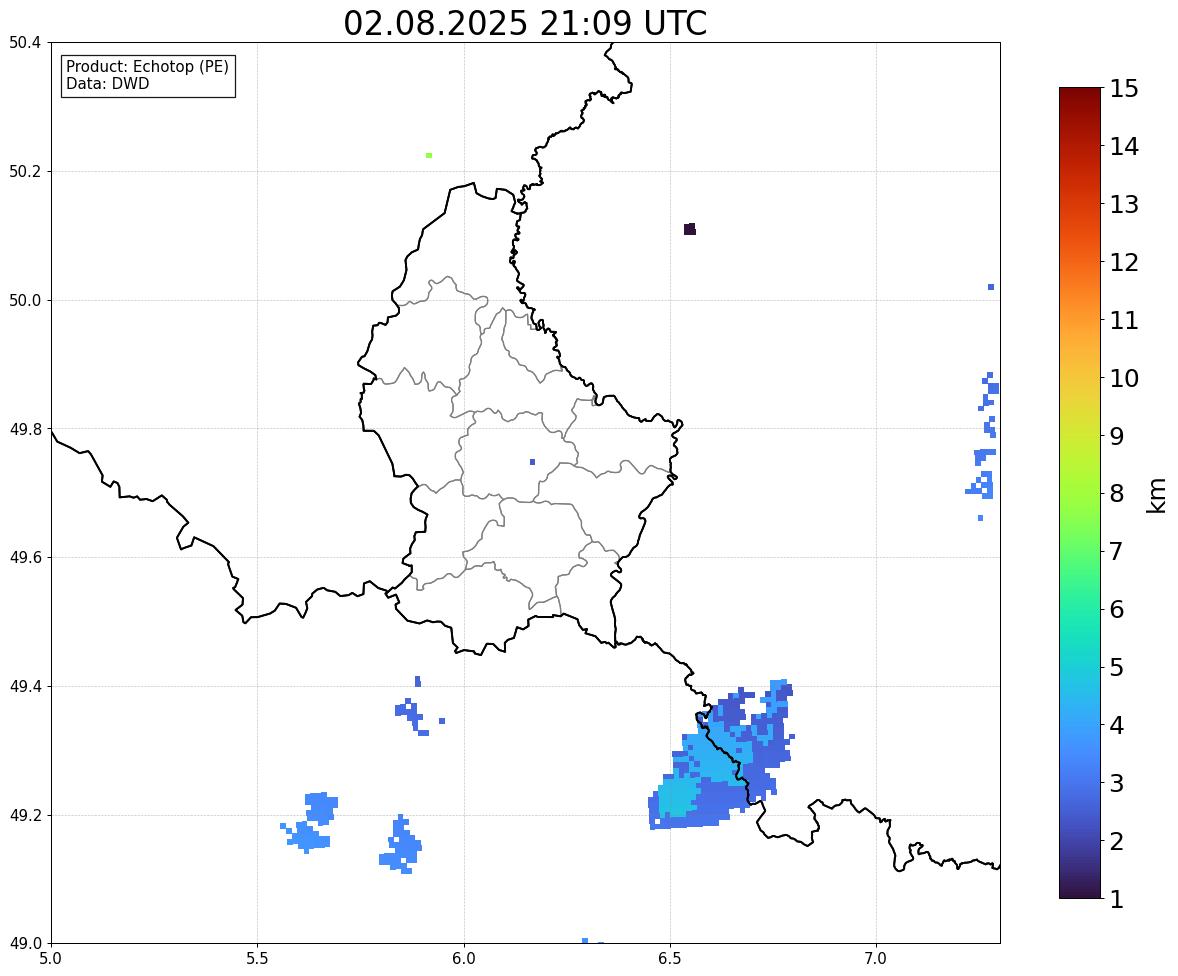
Task: Click the y-axis label 50.0
Action: click(x=25, y=301)
